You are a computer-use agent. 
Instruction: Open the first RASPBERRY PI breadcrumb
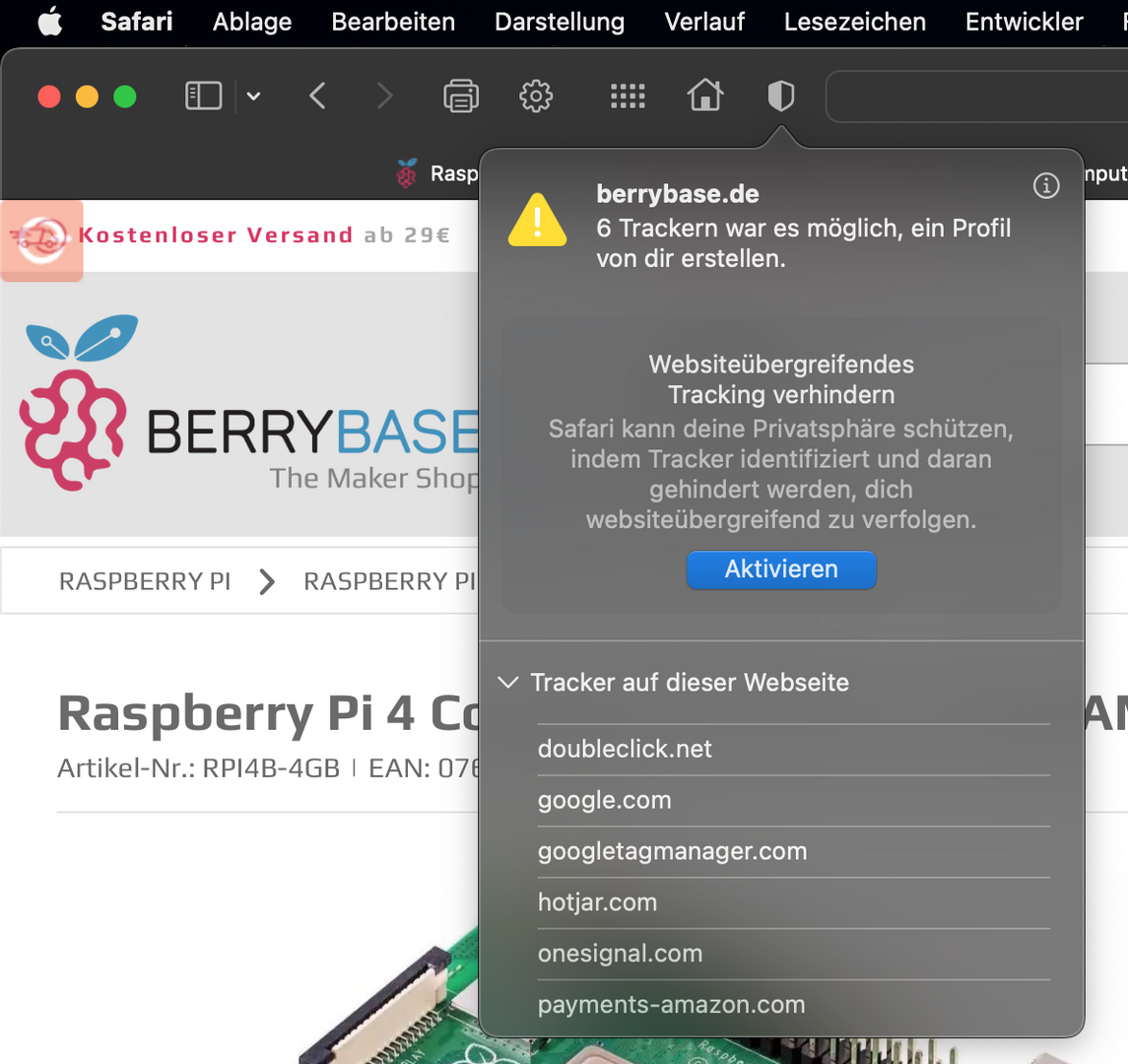tap(145, 581)
